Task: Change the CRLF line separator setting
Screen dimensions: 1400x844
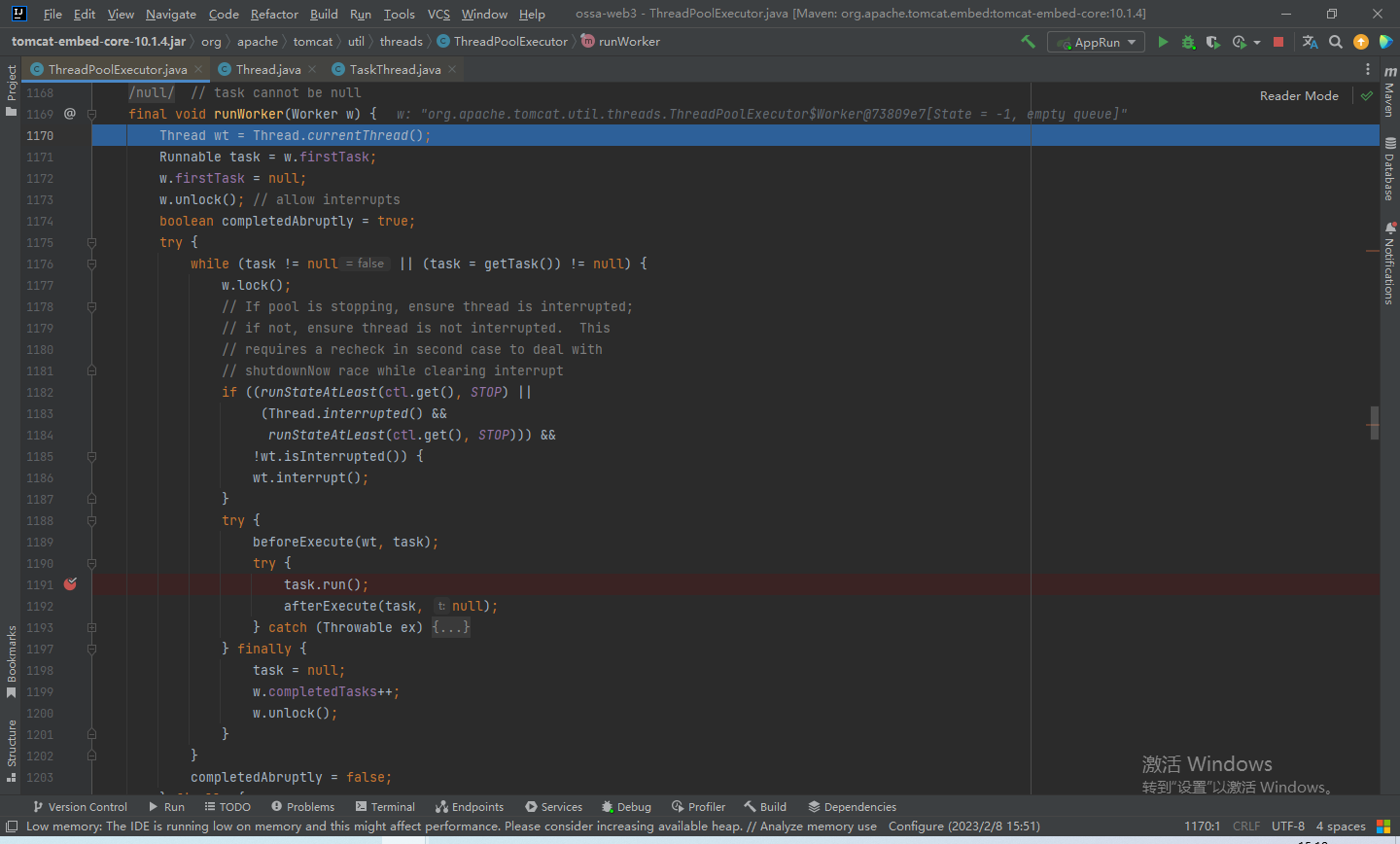Action: (x=1246, y=826)
